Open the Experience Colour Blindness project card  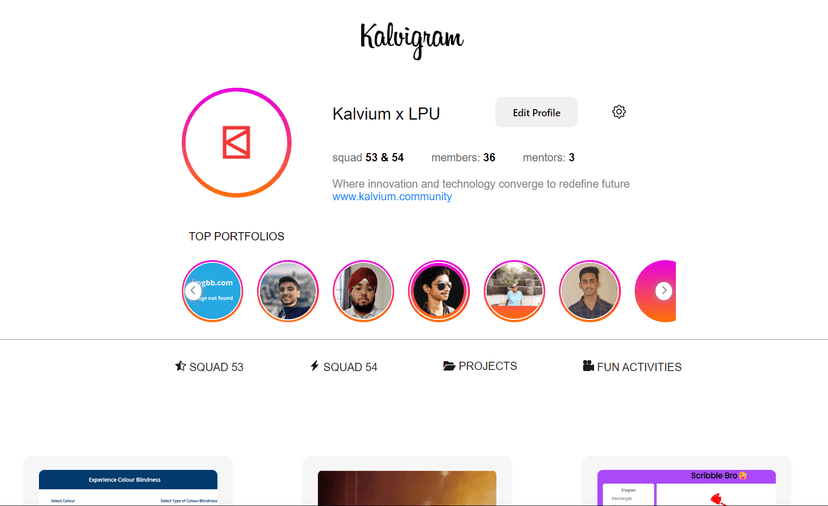tap(128, 481)
